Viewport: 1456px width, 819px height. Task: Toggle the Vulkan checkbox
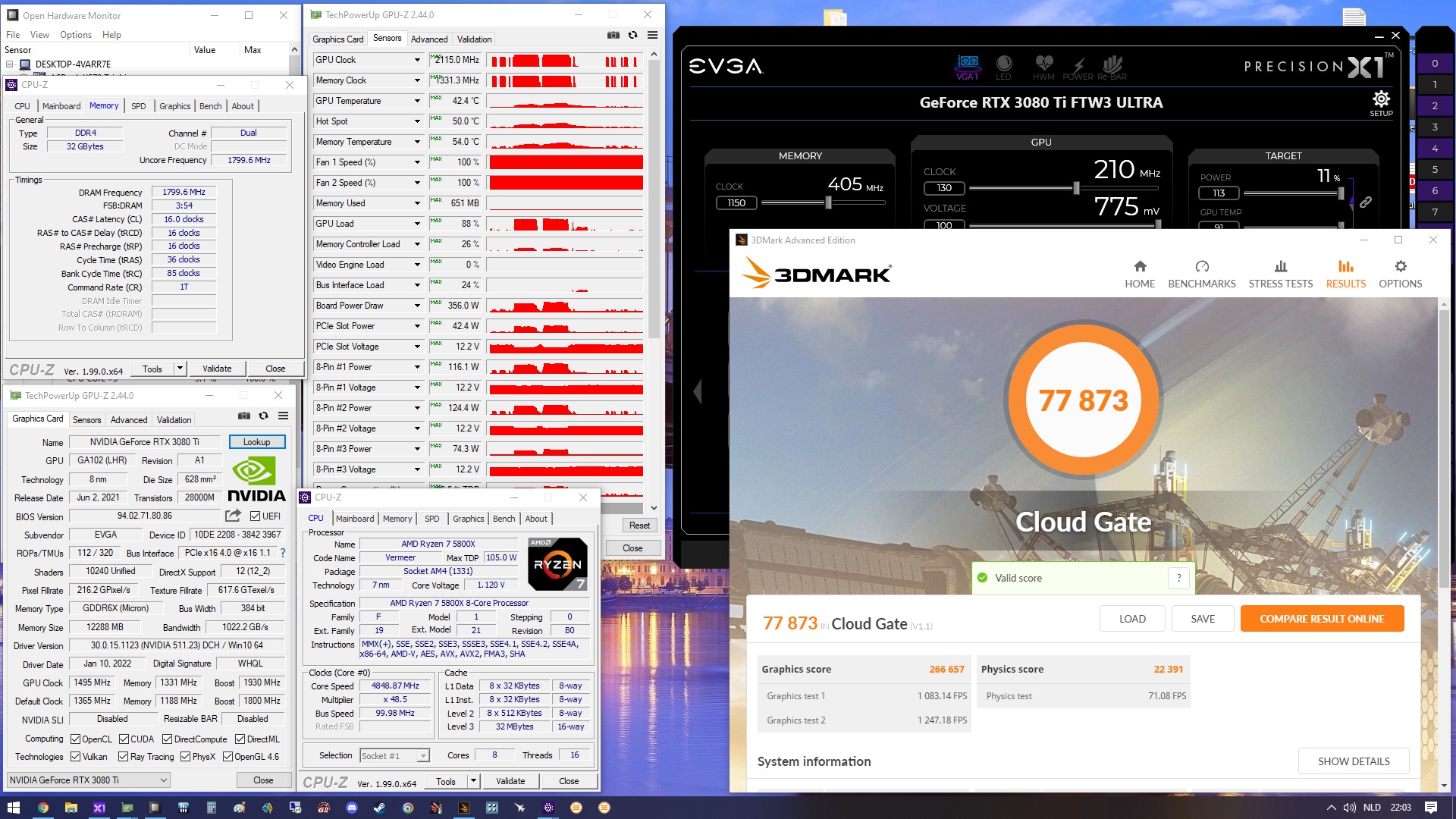click(75, 757)
